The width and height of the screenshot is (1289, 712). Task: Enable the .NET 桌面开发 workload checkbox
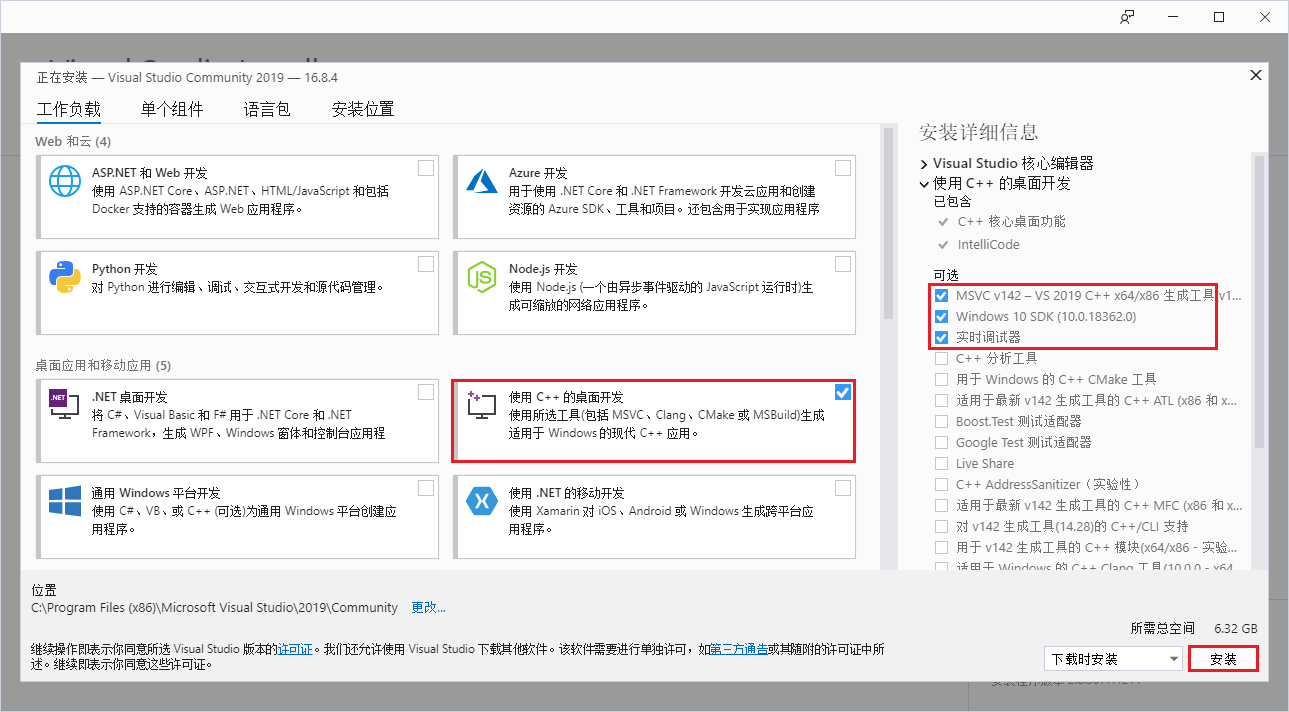(426, 391)
